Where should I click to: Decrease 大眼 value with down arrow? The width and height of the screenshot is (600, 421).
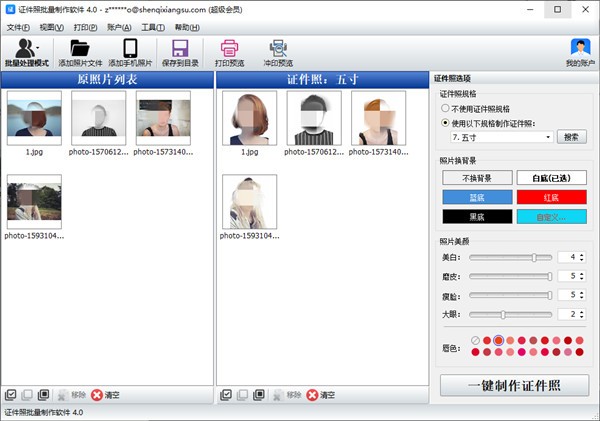(582, 317)
